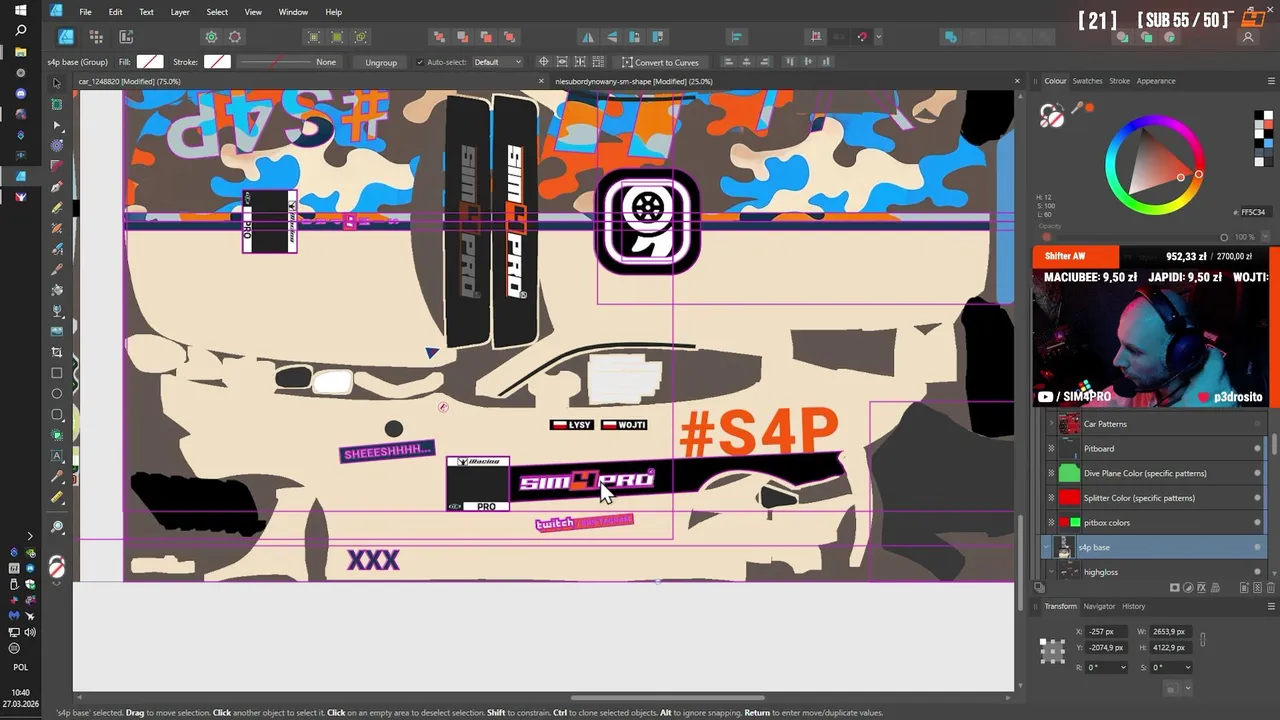1280x720 pixels.
Task: Add an adjustment layer icon
Action: 1190,588
